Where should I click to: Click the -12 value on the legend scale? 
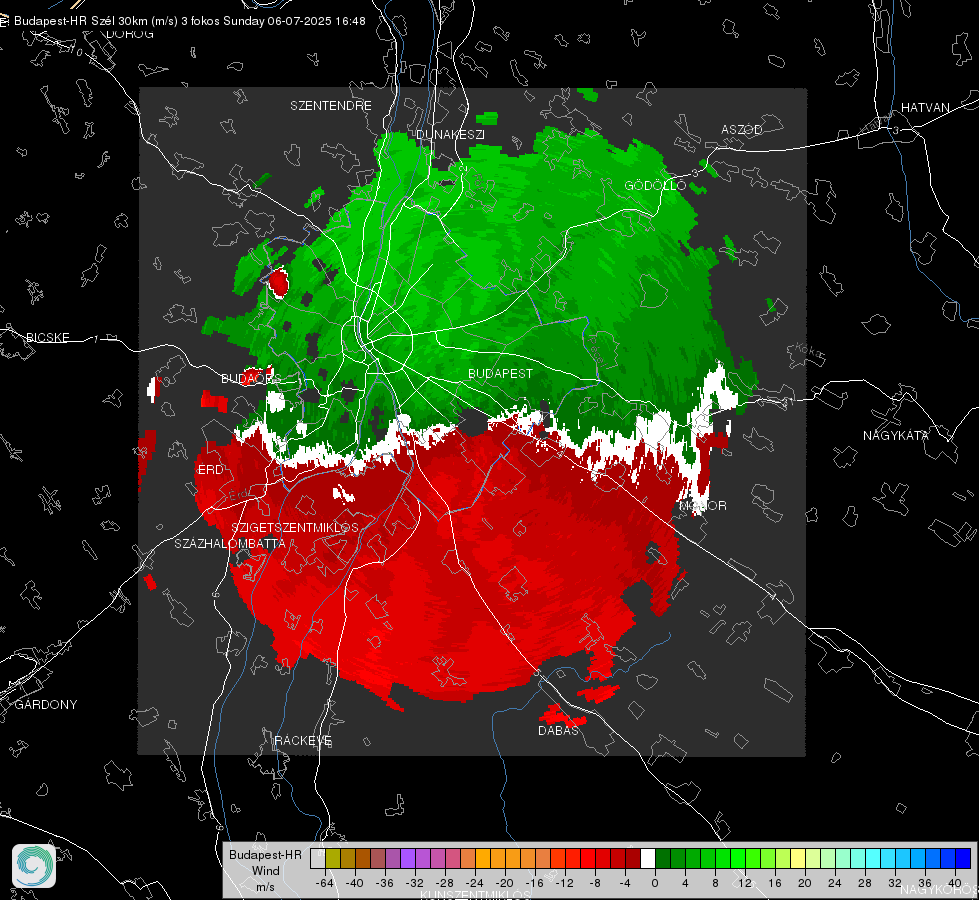click(564, 883)
